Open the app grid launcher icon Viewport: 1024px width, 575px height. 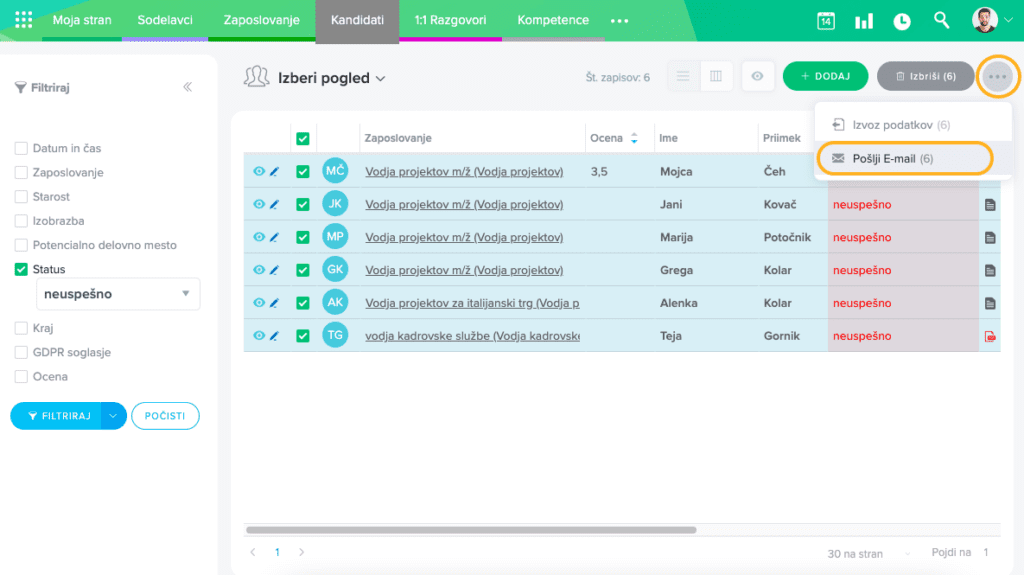click(24, 20)
